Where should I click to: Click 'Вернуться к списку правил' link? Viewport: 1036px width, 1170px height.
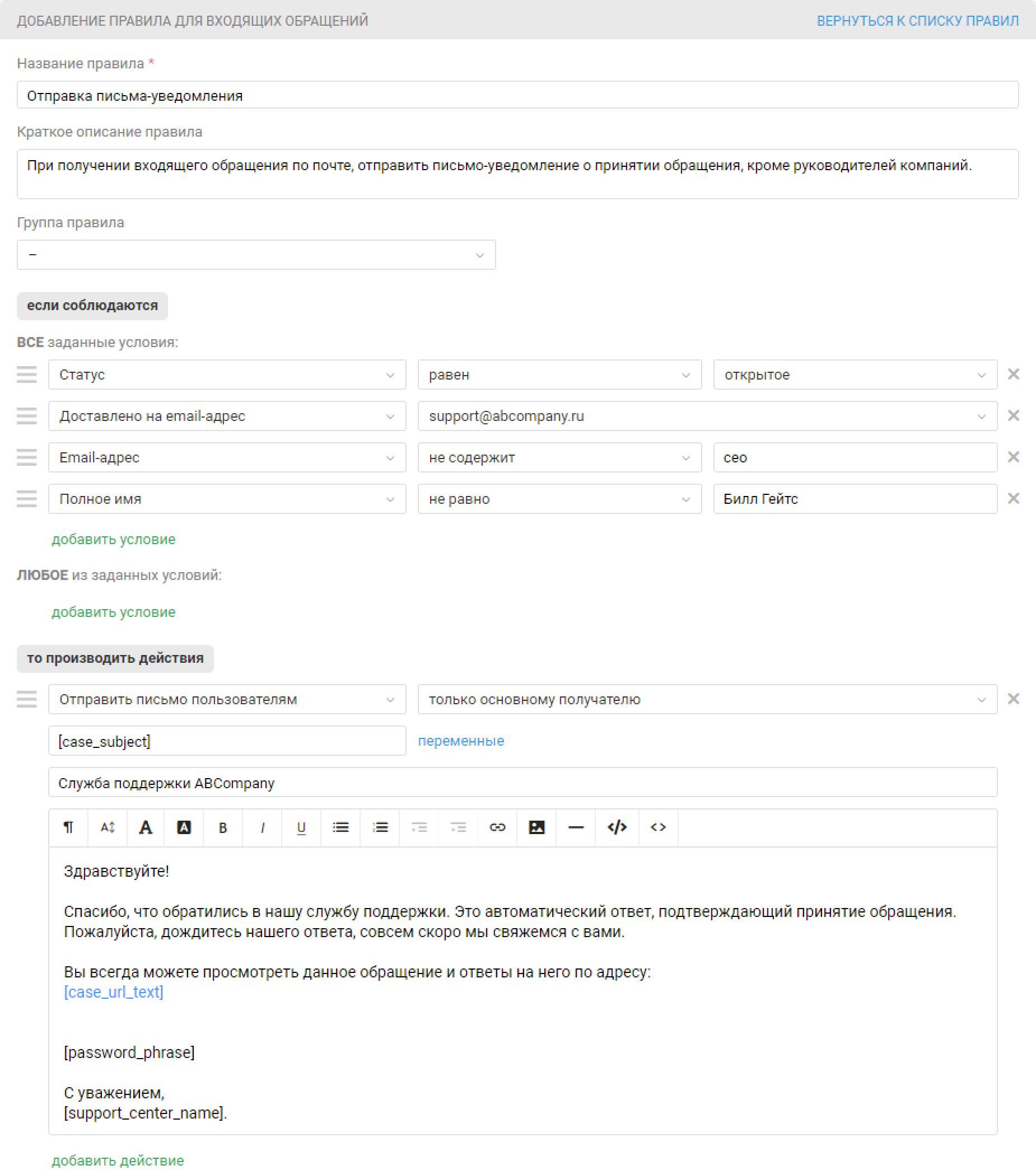point(917,21)
